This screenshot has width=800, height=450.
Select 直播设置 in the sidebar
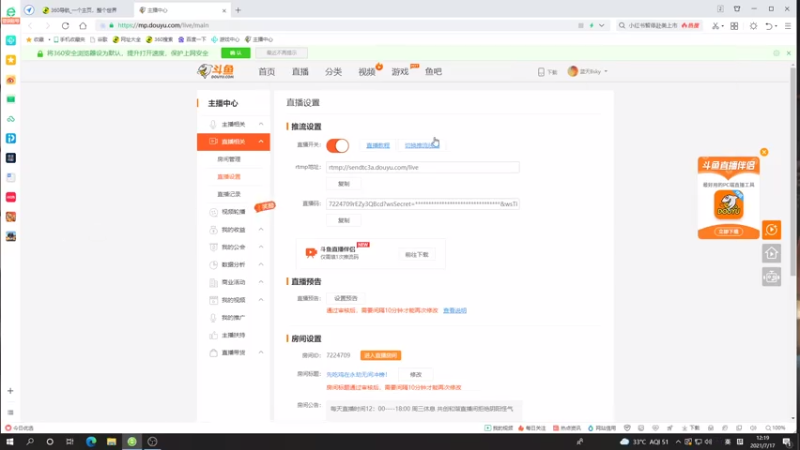(229, 177)
